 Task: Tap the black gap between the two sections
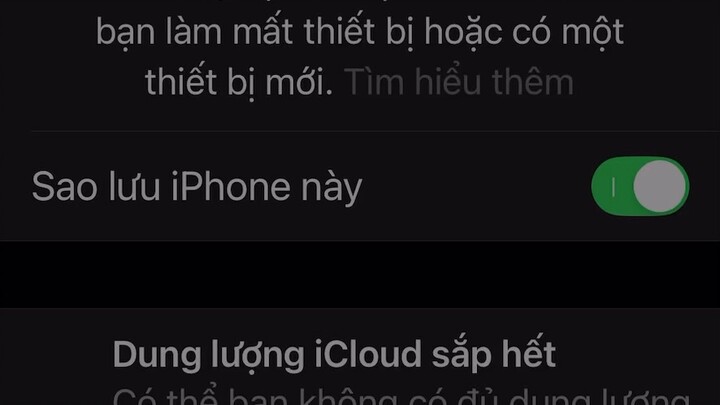pyautogui.click(x=360, y=274)
